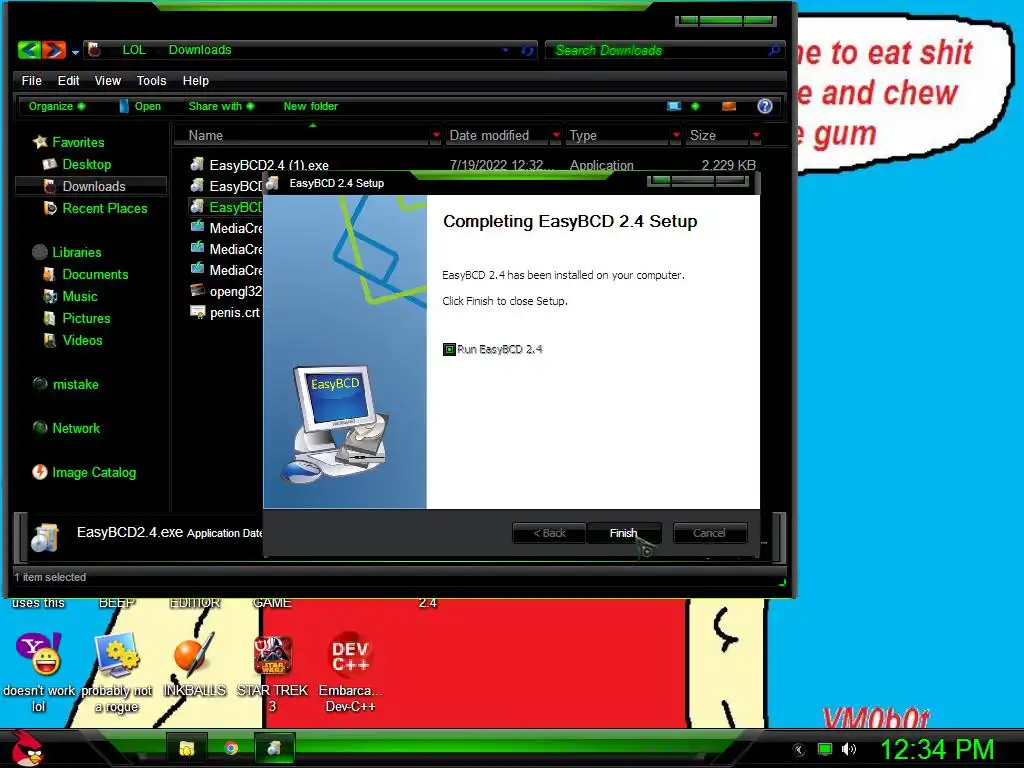Open the Yahoo Messenger desktop icon
The height and width of the screenshot is (768, 1024).
pos(39,673)
